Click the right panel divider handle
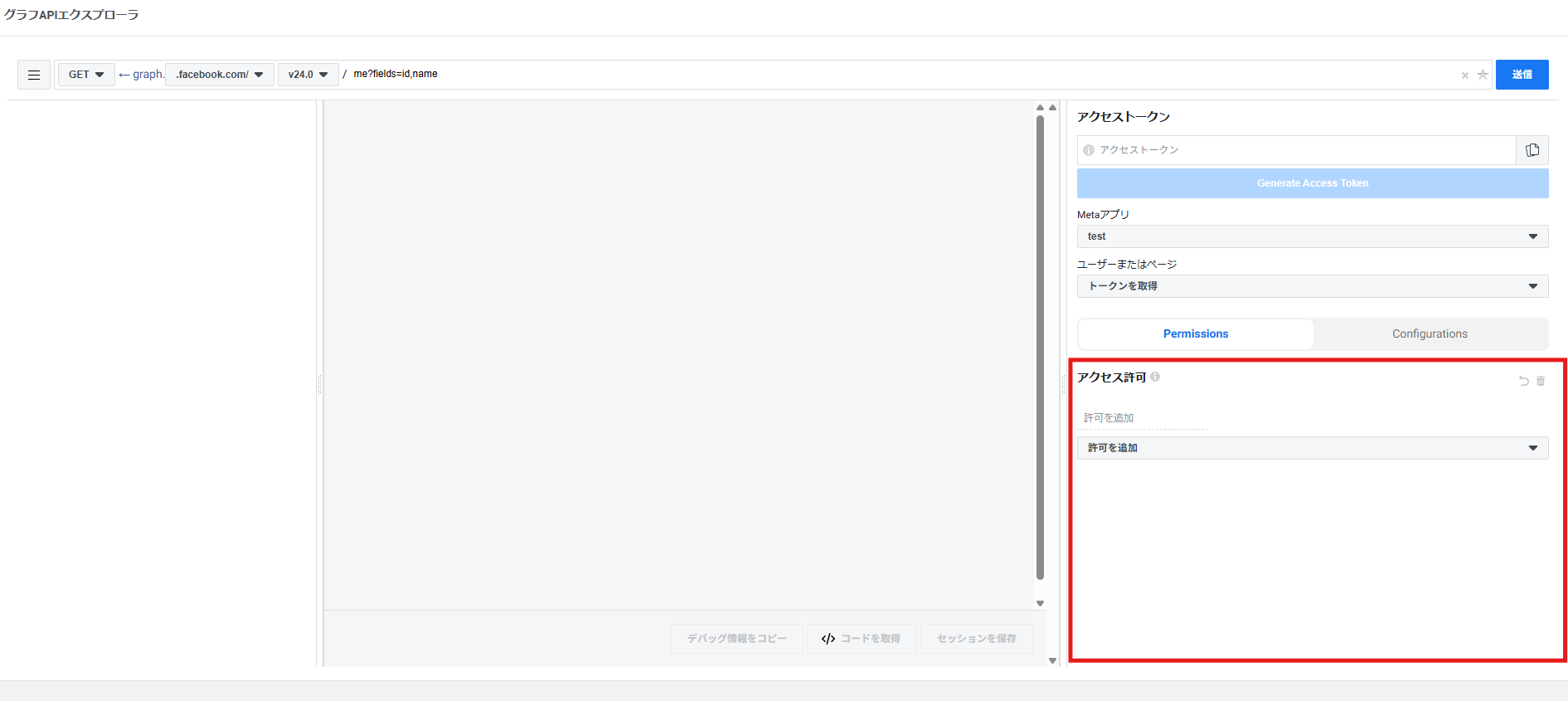 1064,384
